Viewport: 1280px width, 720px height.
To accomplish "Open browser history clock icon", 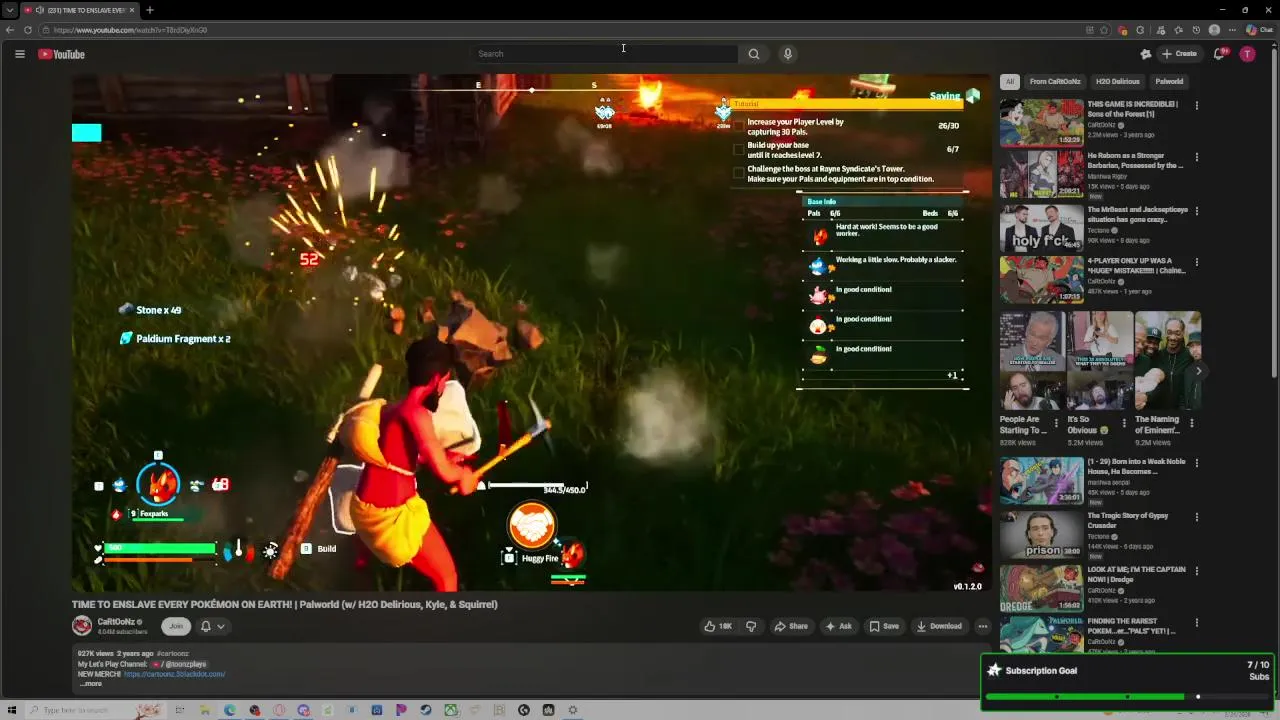I will click(1196, 30).
